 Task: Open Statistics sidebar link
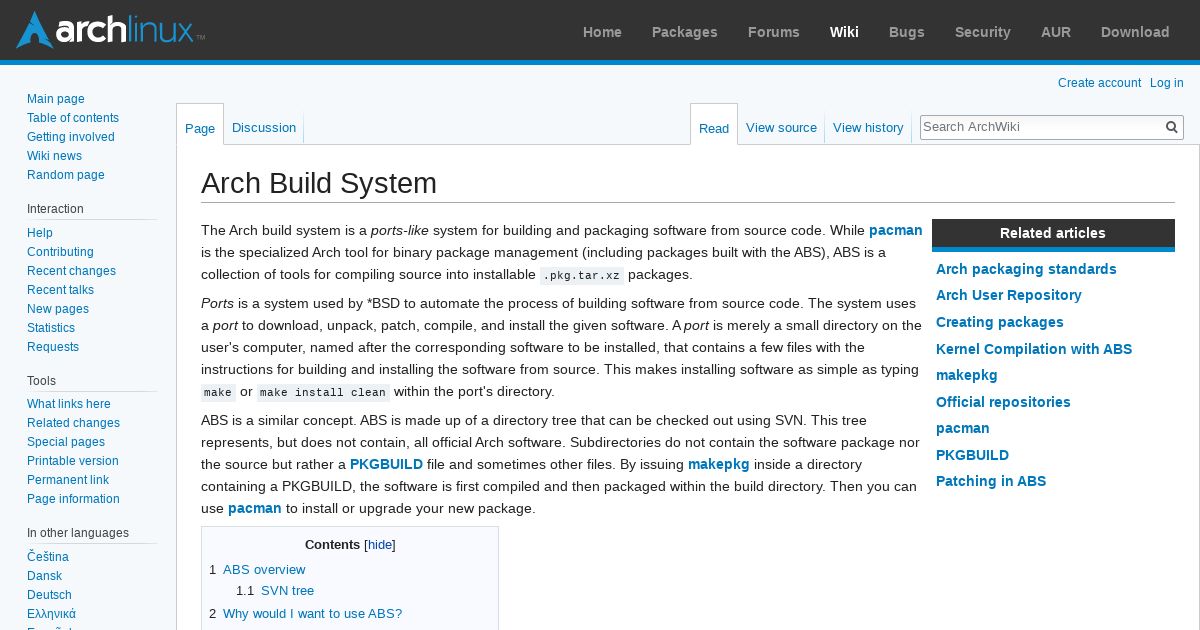(51, 328)
